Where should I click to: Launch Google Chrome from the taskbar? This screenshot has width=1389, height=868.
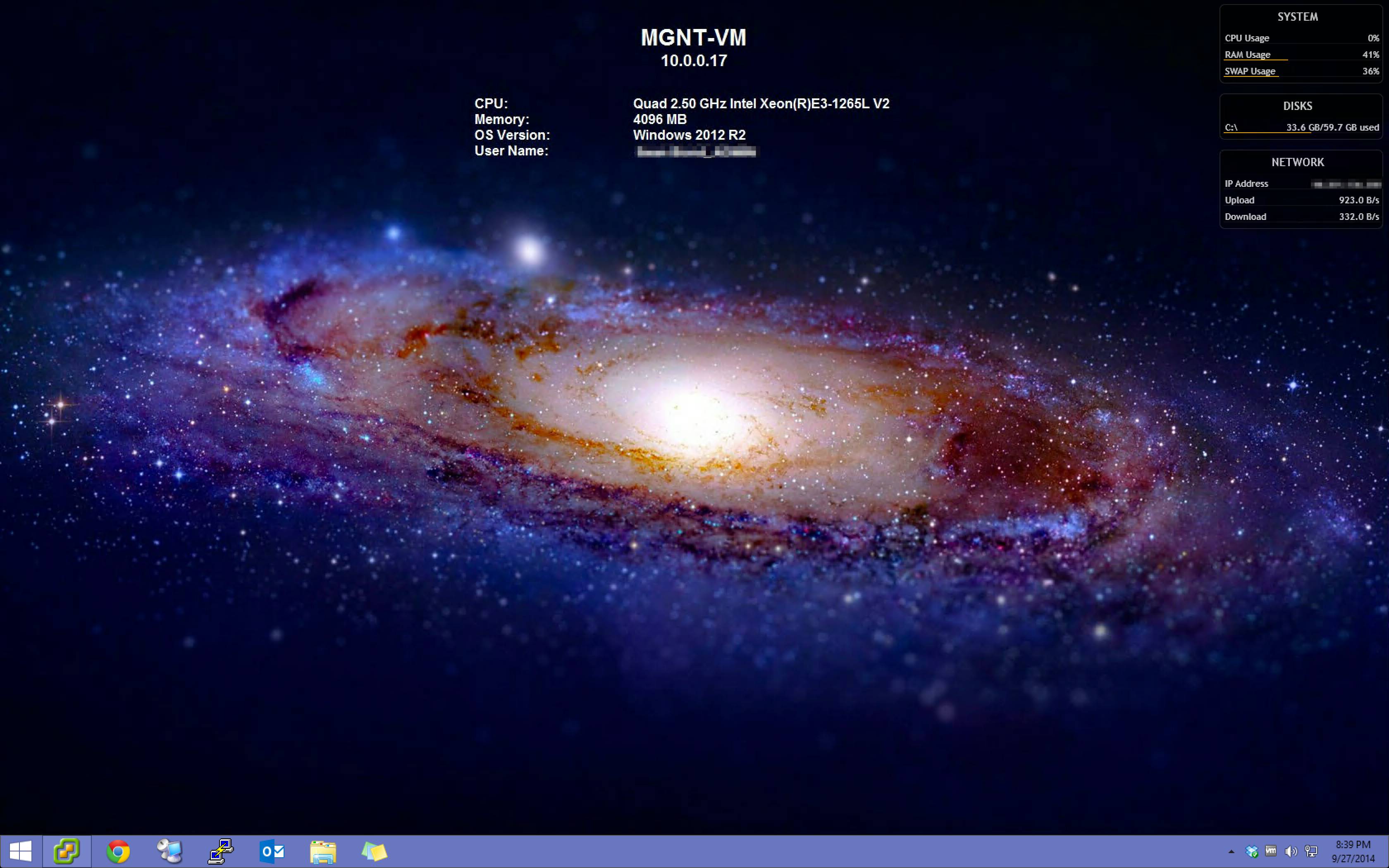(118, 851)
